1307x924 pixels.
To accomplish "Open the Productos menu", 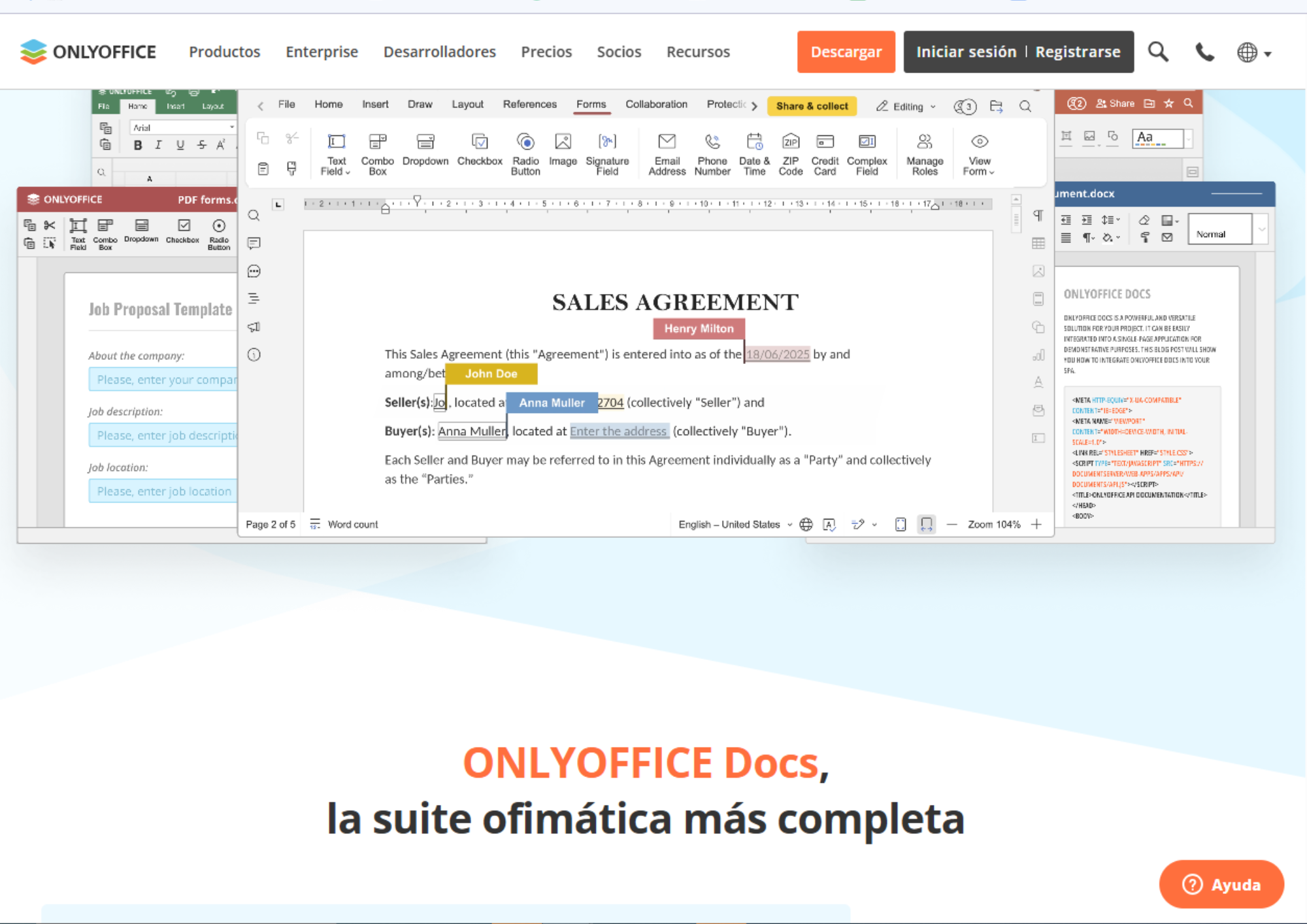I will click(x=224, y=52).
